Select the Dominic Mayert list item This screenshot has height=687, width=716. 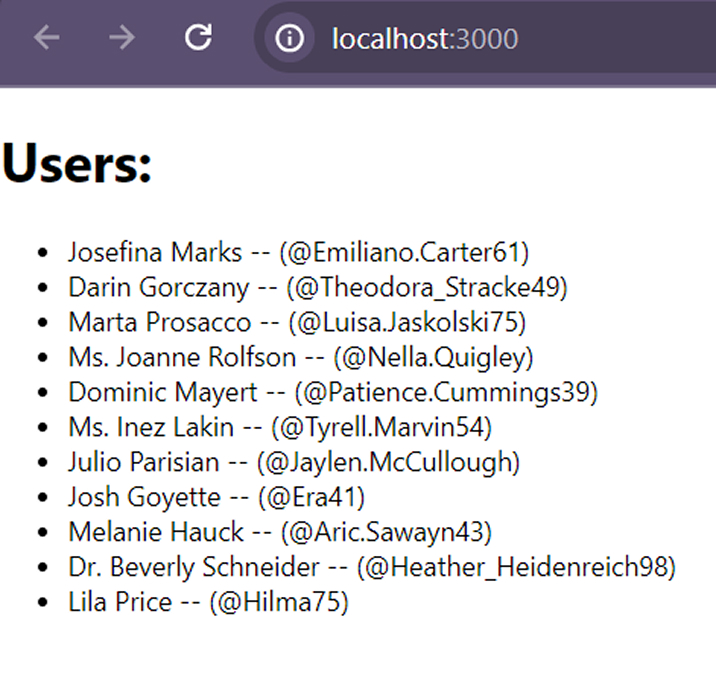click(x=163, y=393)
